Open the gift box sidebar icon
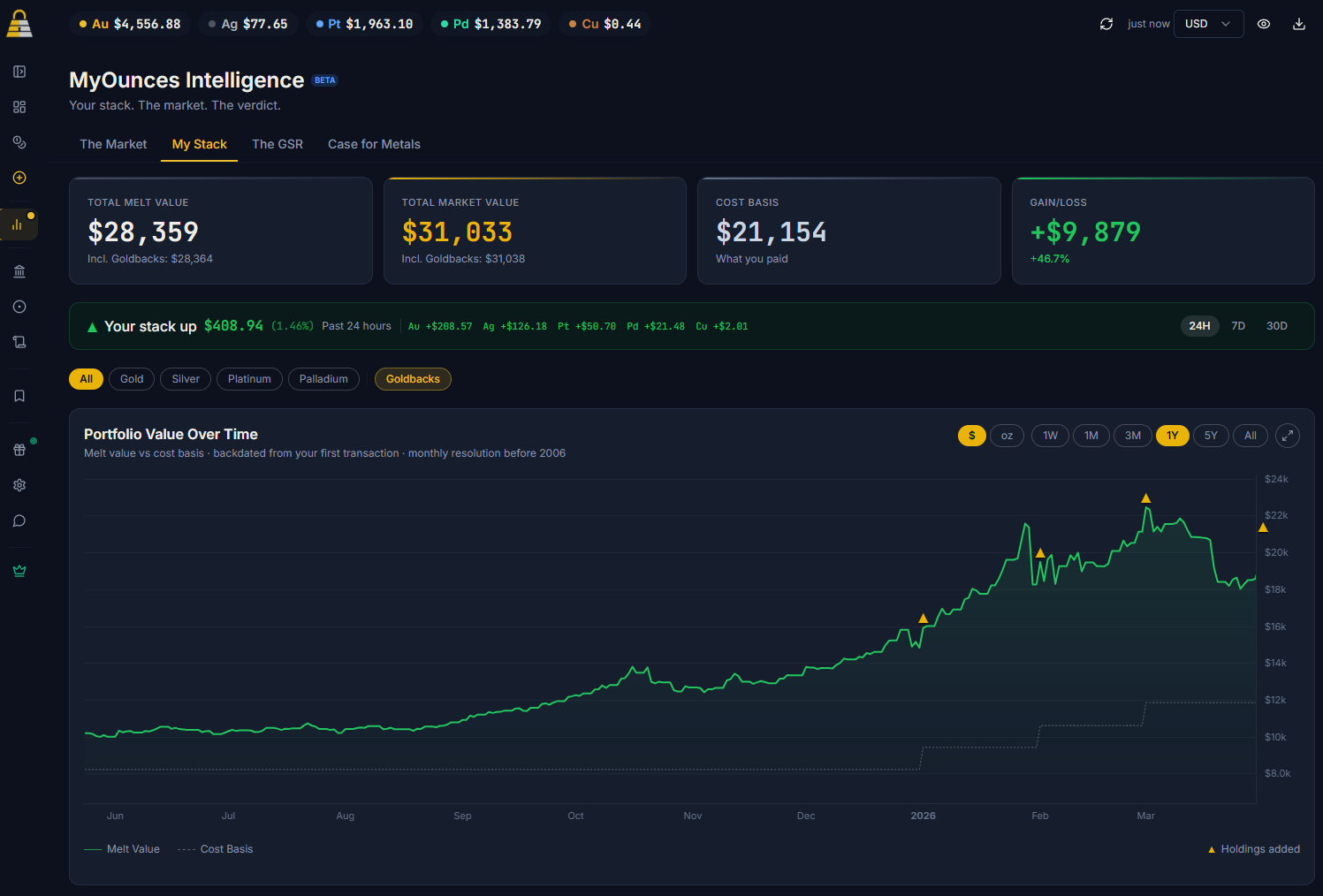The image size is (1323, 896). pos(19,450)
